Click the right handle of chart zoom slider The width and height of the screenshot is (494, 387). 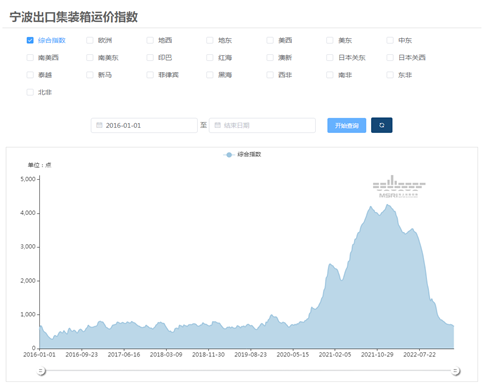(x=456, y=371)
